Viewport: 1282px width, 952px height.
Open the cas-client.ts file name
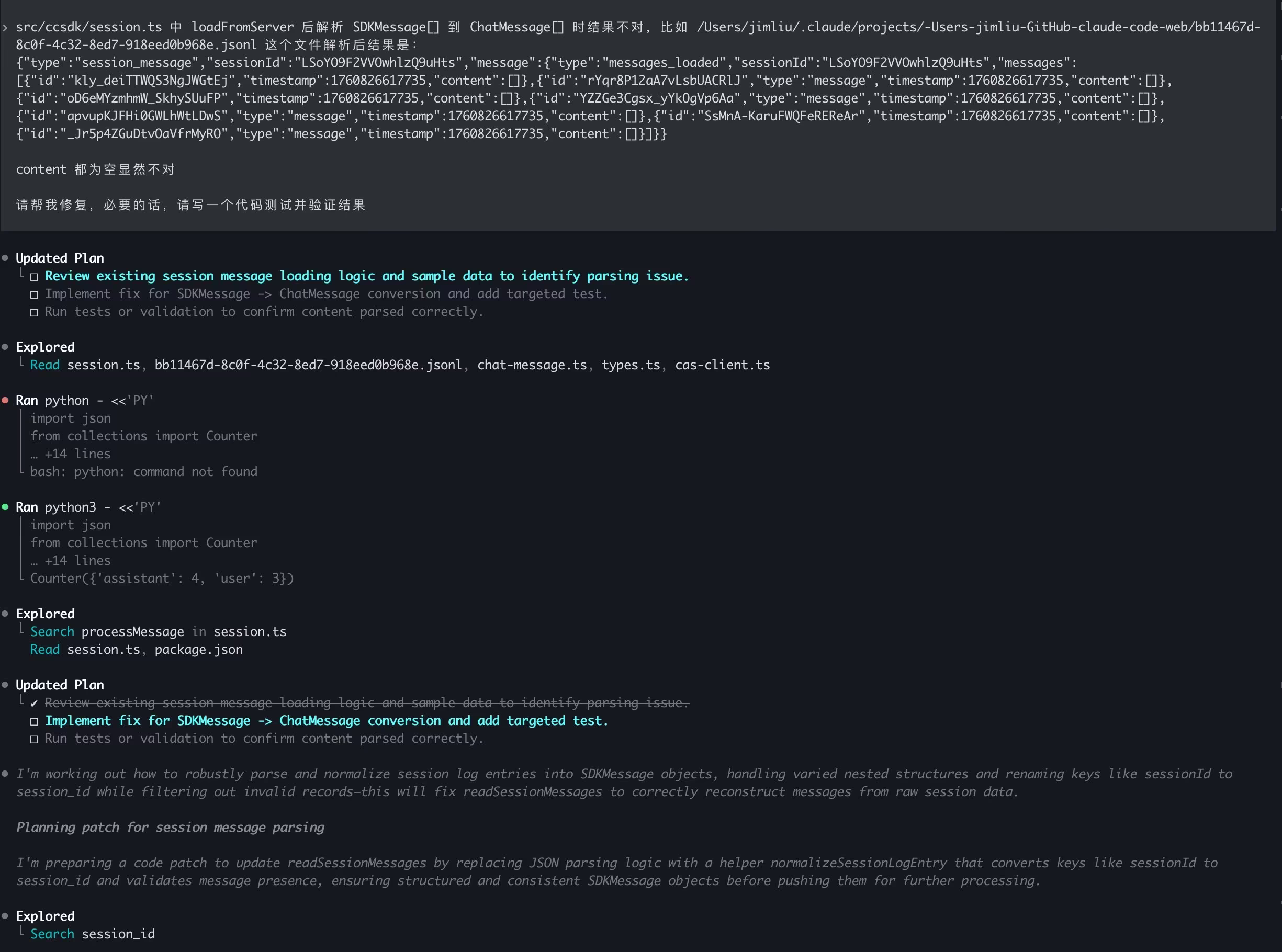coord(722,365)
